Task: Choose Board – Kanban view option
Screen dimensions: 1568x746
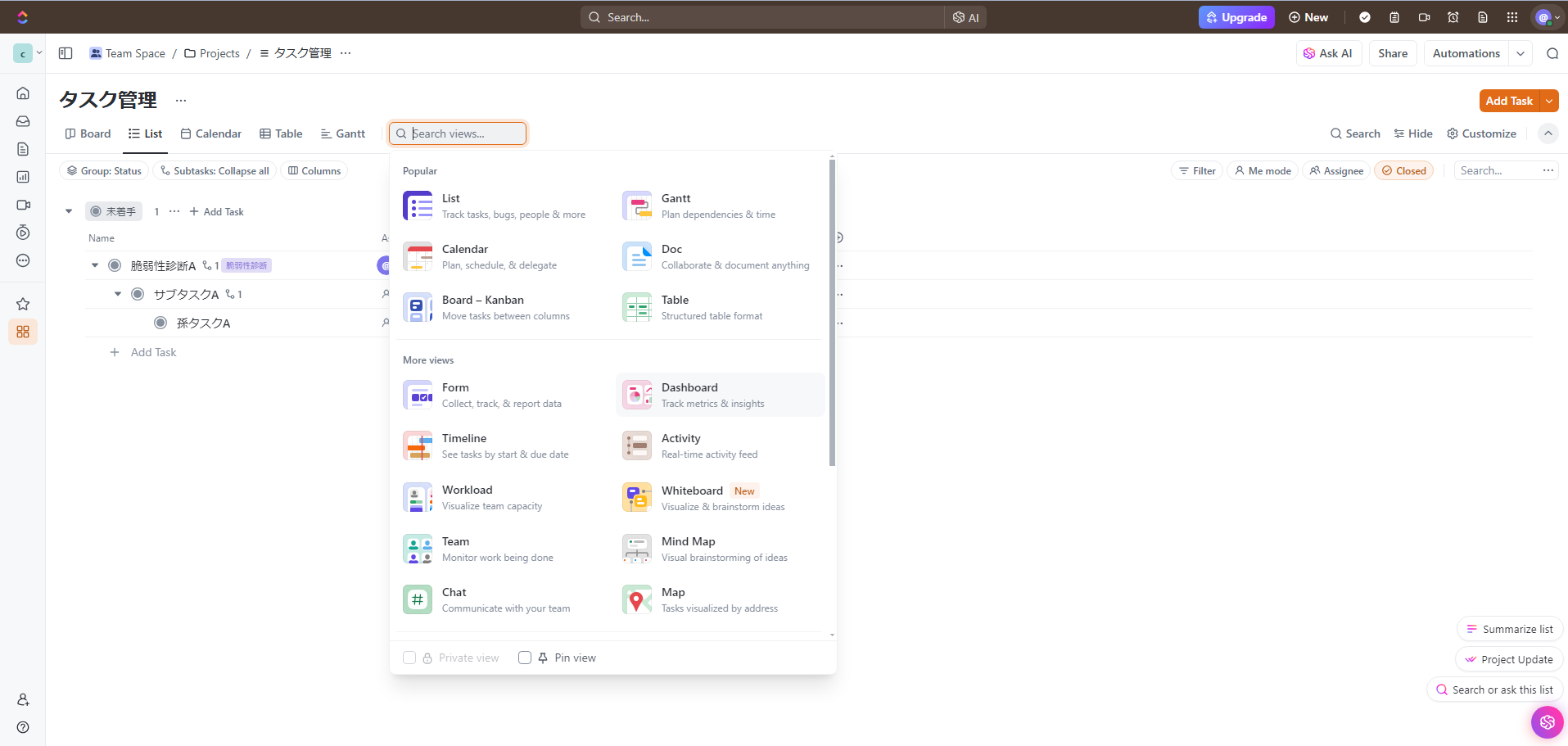Action: click(501, 308)
